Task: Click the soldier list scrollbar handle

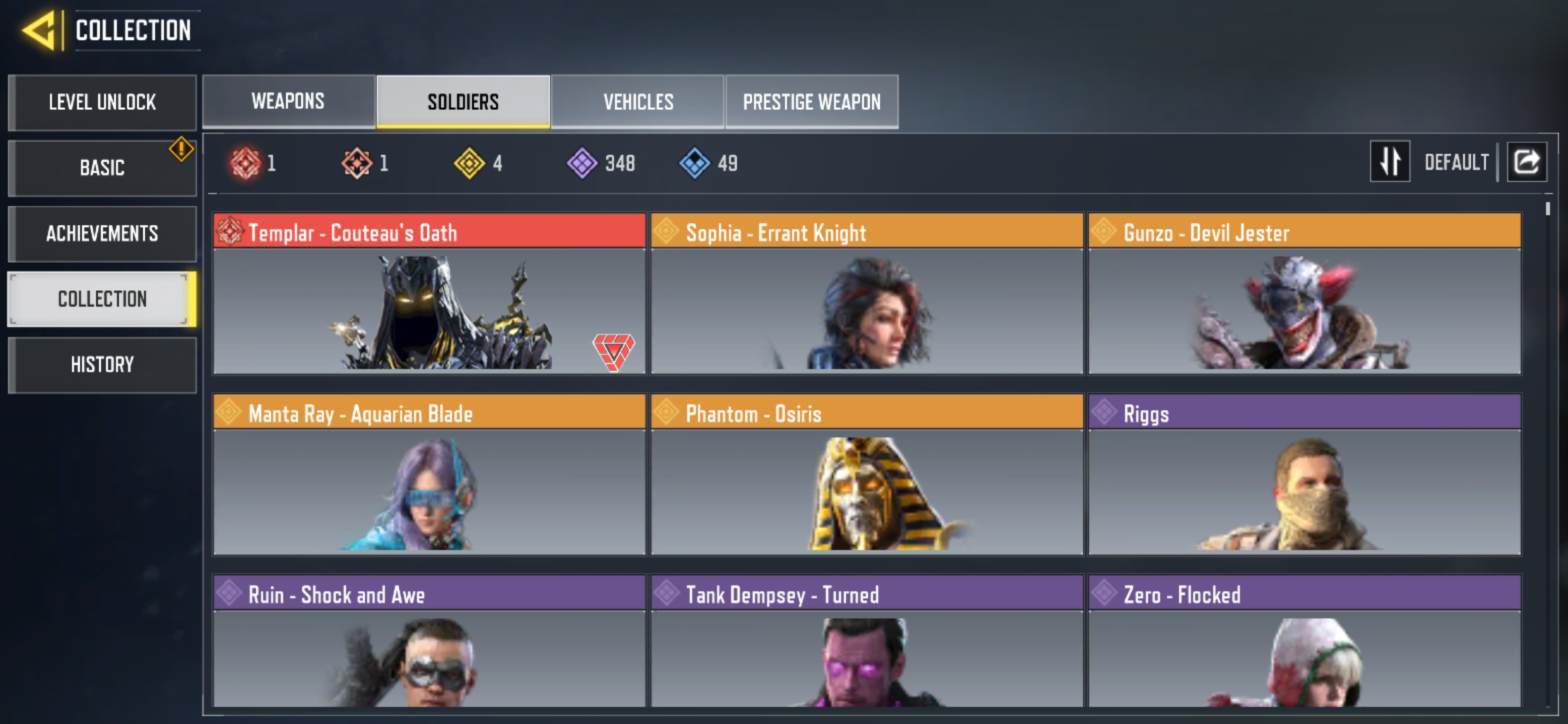Action: pos(1548,208)
